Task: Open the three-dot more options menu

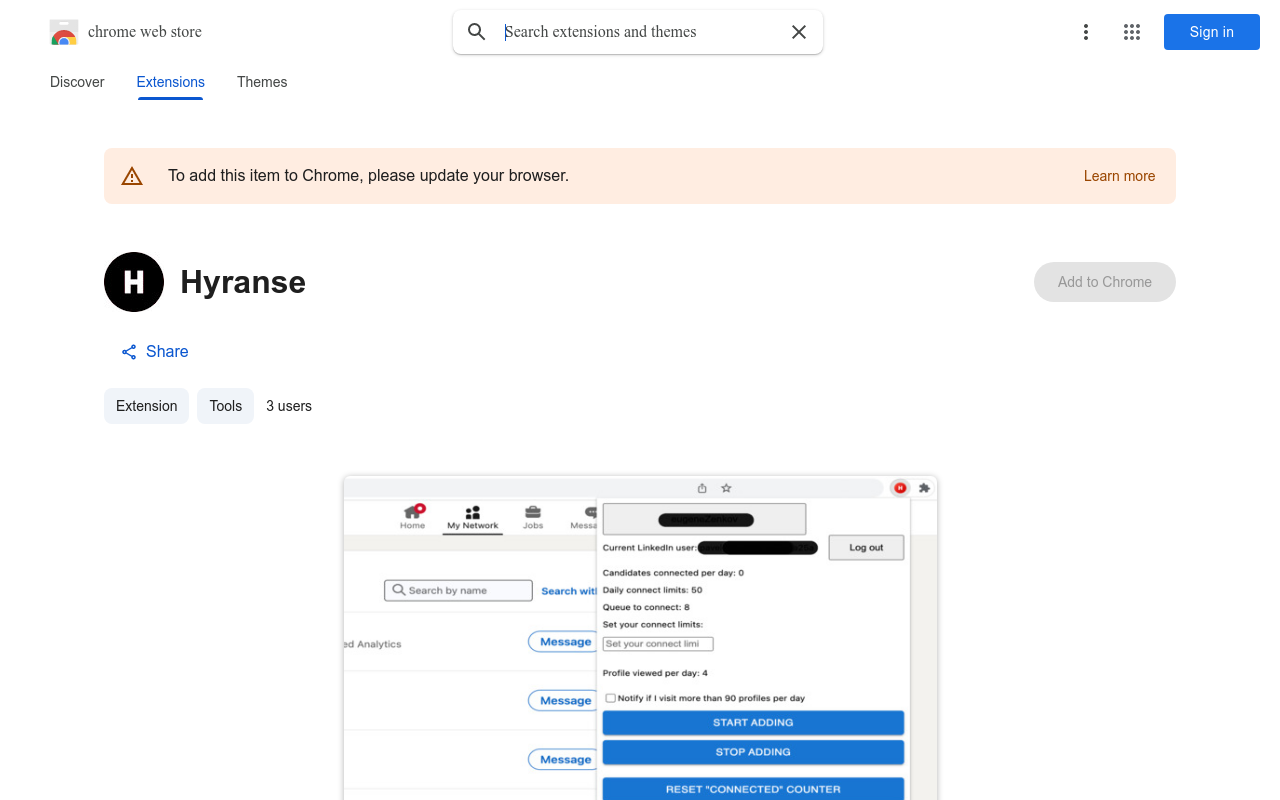Action: [1086, 32]
